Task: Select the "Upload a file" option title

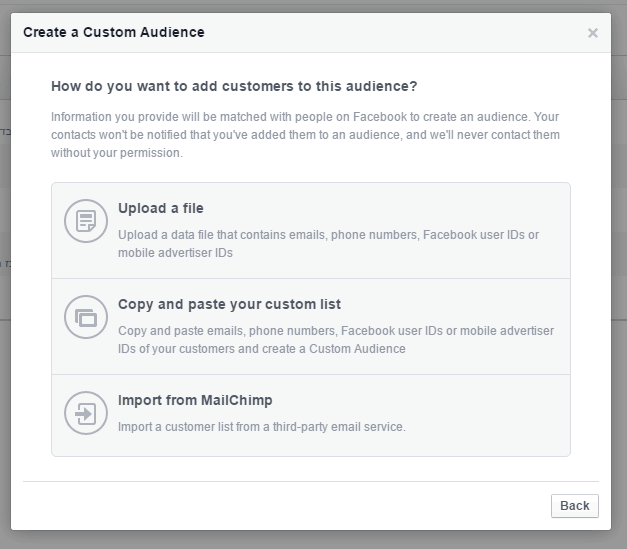Action: point(160,208)
